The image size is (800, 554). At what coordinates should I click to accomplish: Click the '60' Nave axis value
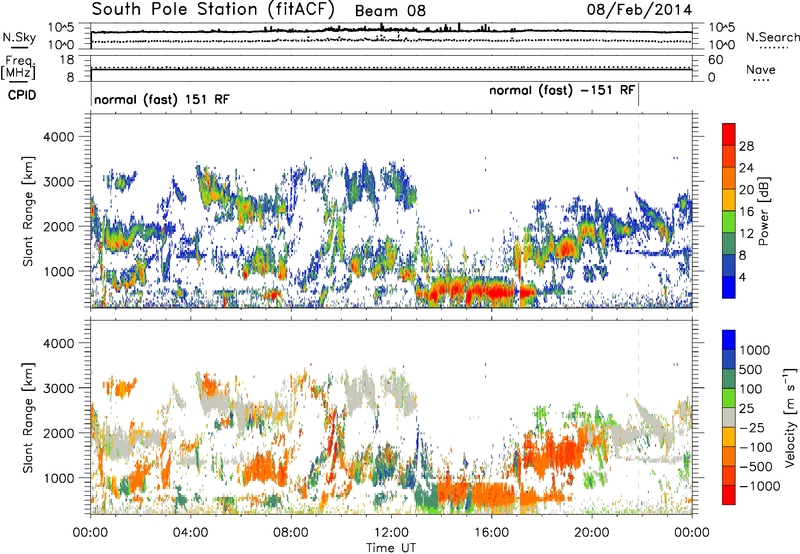pyautogui.click(x=716, y=60)
